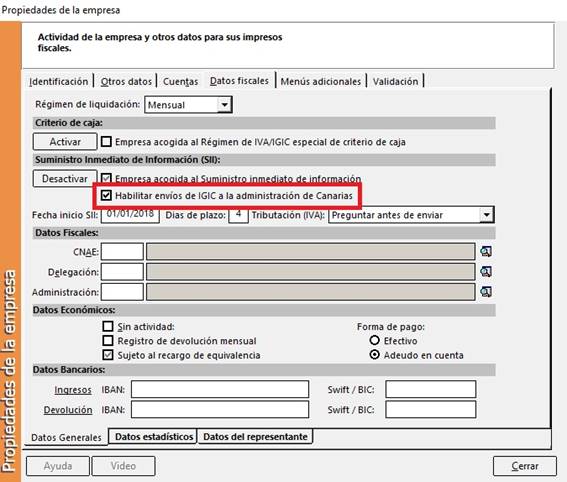Go to the Menús adicionales tab
This screenshot has width=567, height=482.
[320, 81]
